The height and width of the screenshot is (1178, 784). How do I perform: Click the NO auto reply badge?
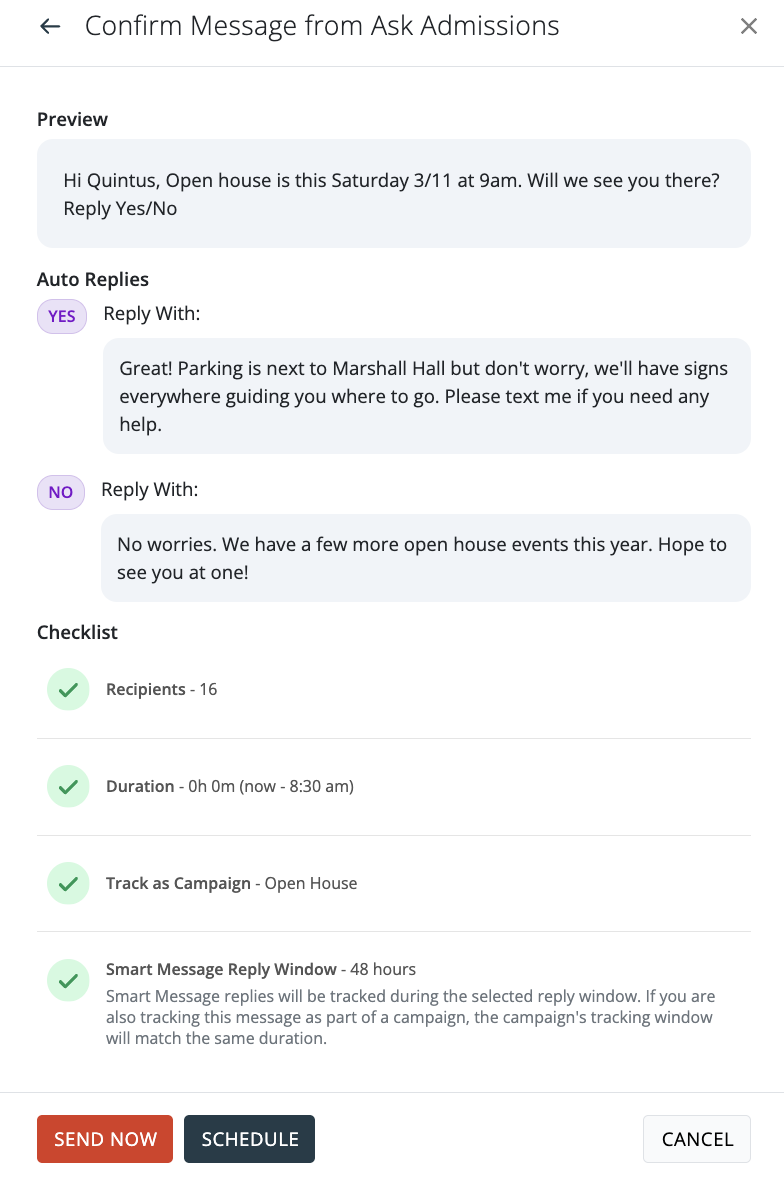pos(60,492)
